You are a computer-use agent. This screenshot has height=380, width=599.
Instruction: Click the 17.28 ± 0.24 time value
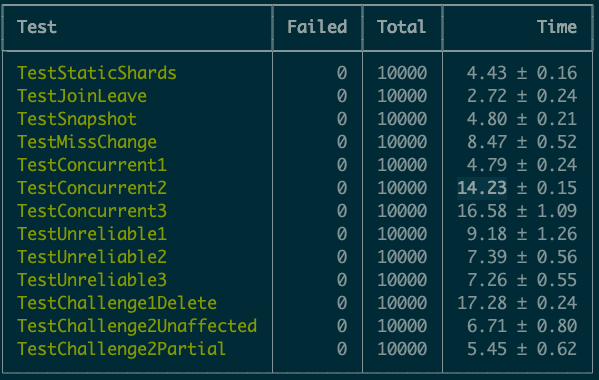[x=517, y=303]
